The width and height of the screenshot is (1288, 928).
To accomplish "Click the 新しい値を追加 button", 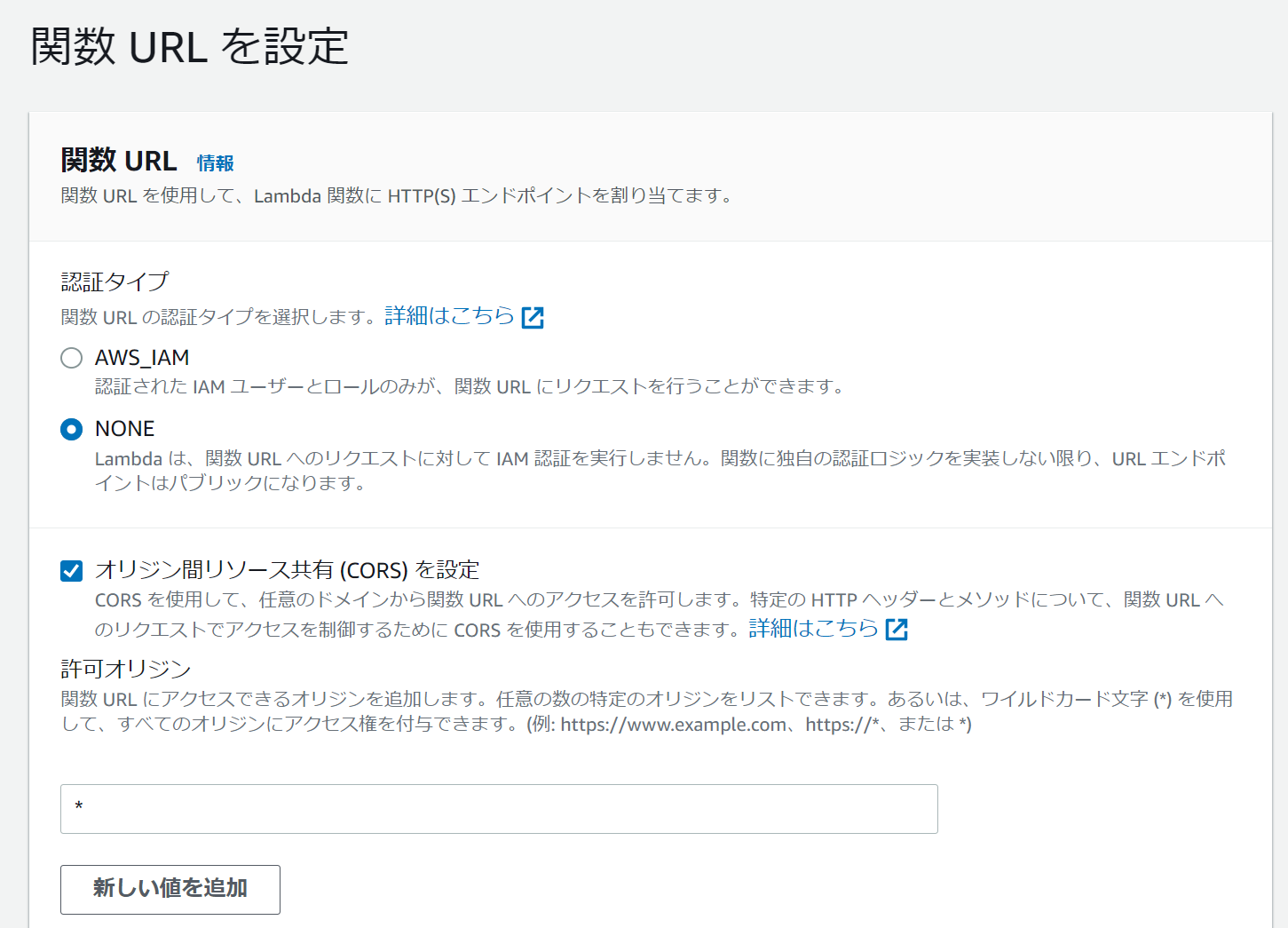I will 170,889.
